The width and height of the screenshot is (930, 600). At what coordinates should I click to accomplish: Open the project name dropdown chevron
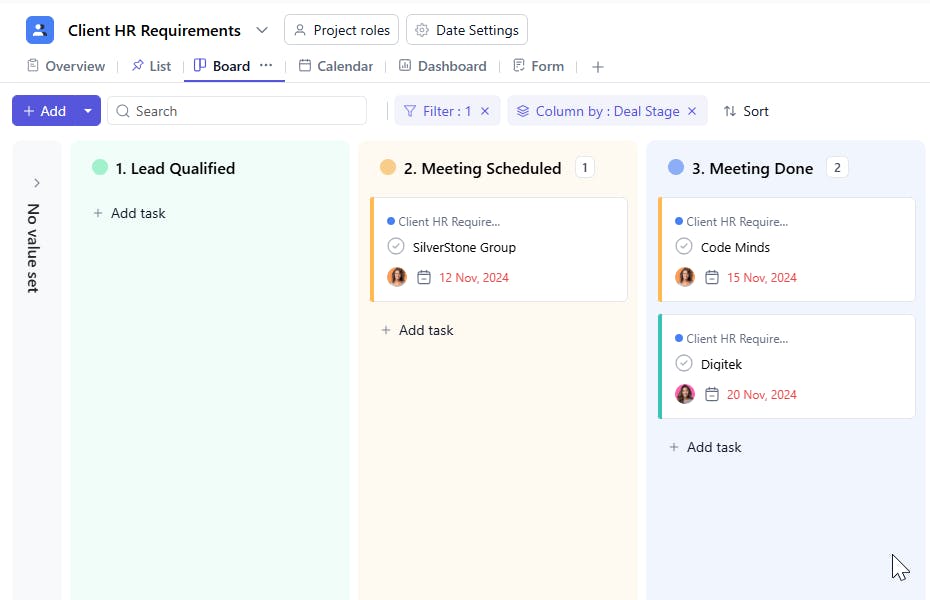point(262,30)
